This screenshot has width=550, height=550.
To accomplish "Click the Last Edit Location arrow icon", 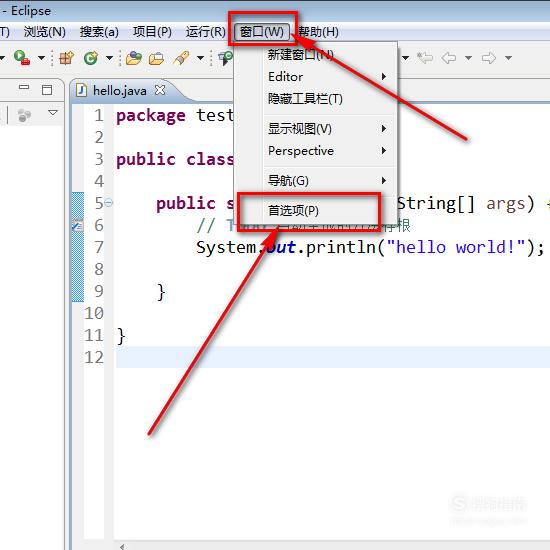I will coord(425,58).
